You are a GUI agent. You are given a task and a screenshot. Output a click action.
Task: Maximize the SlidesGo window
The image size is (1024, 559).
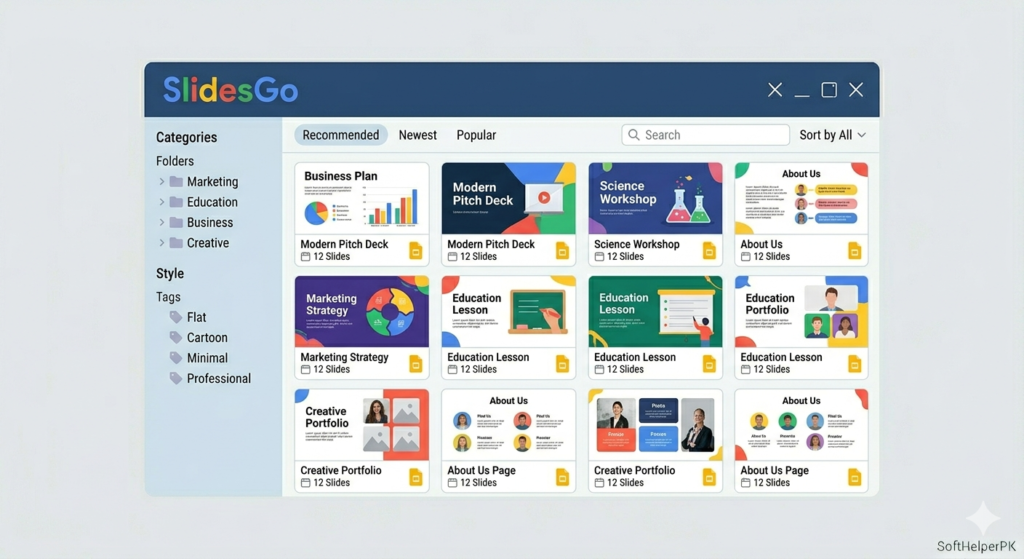click(829, 89)
